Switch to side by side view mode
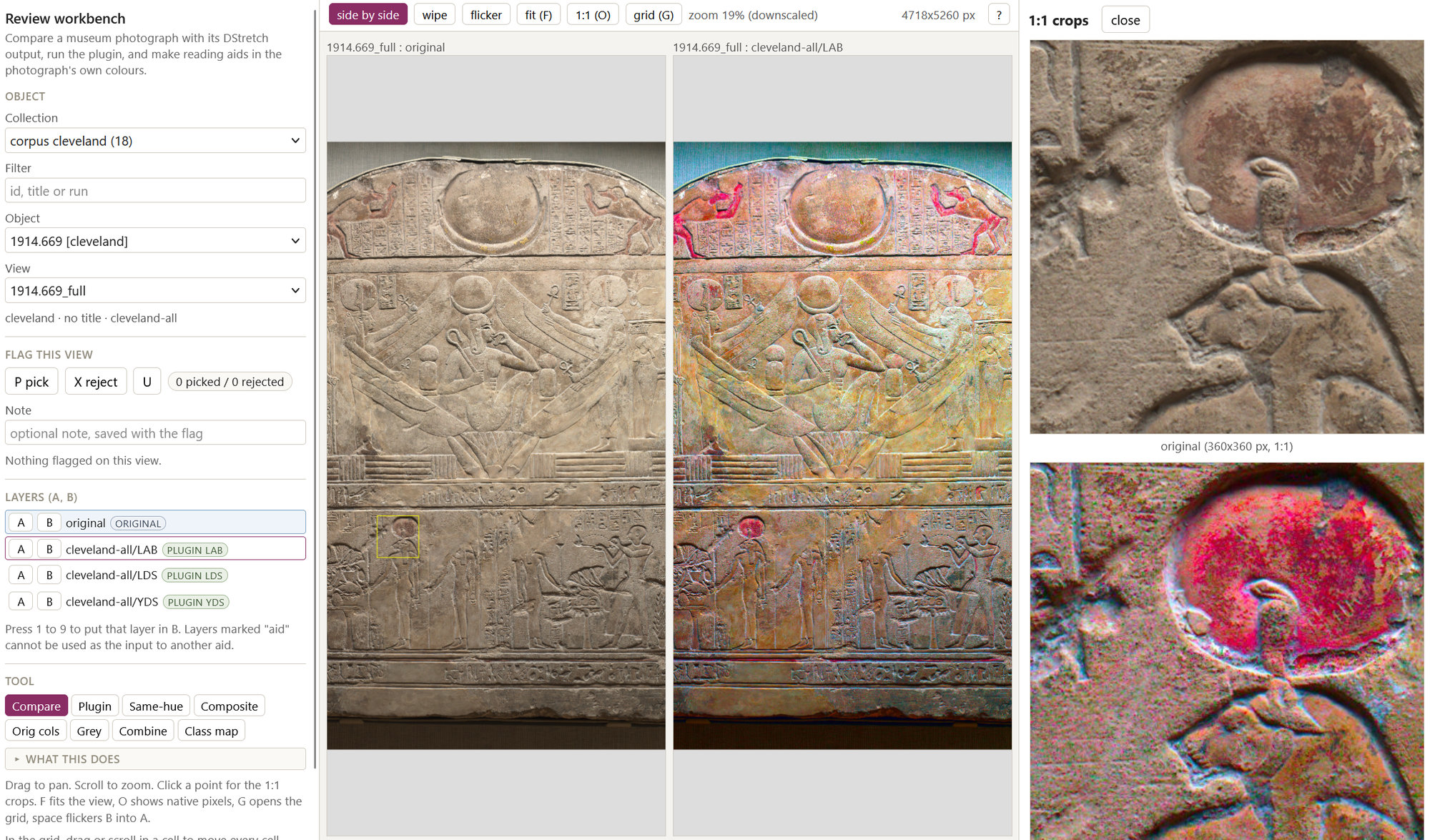Screen dimensions: 1430x840 (x=368, y=15)
